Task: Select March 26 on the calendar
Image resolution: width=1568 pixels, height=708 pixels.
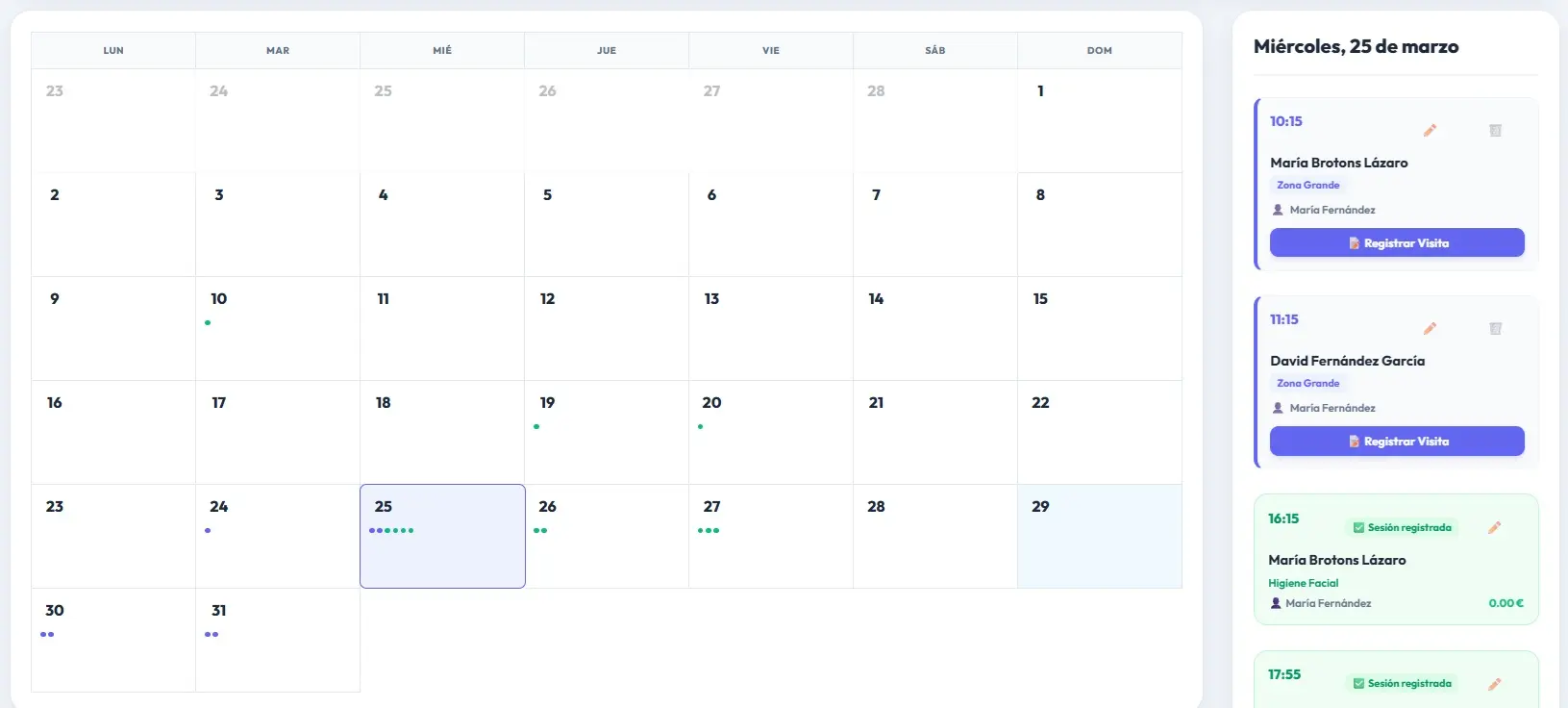Action: pyautogui.click(x=606, y=536)
